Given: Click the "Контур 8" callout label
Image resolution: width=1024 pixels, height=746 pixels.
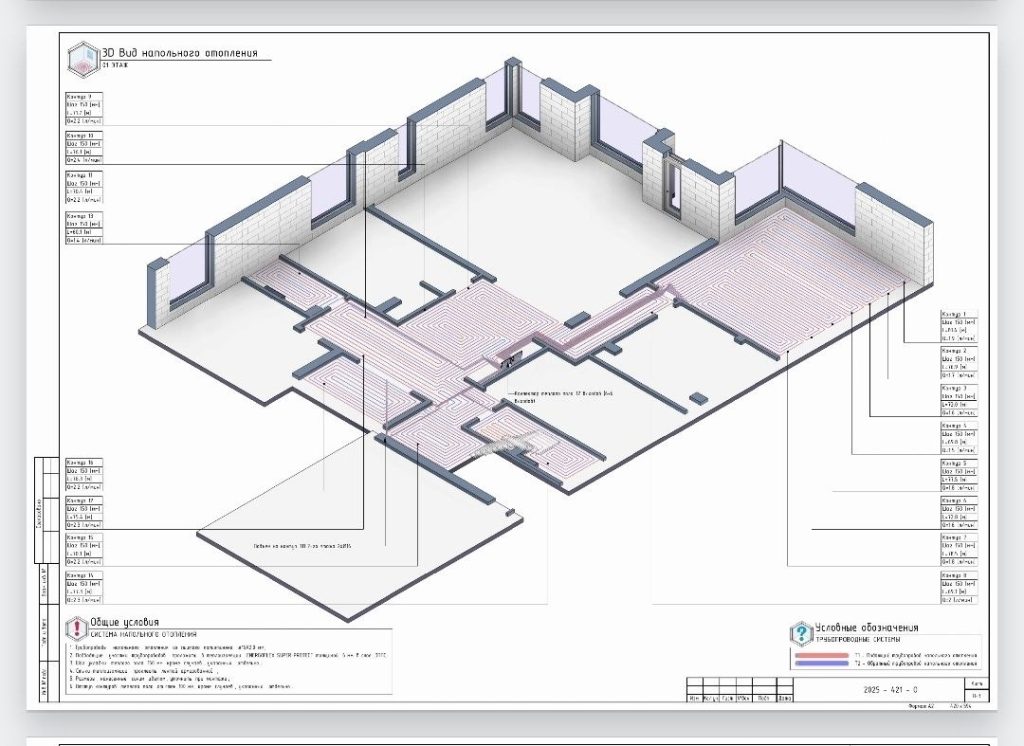Looking at the screenshot, I should pyautogui.click(x=959, y=588).
